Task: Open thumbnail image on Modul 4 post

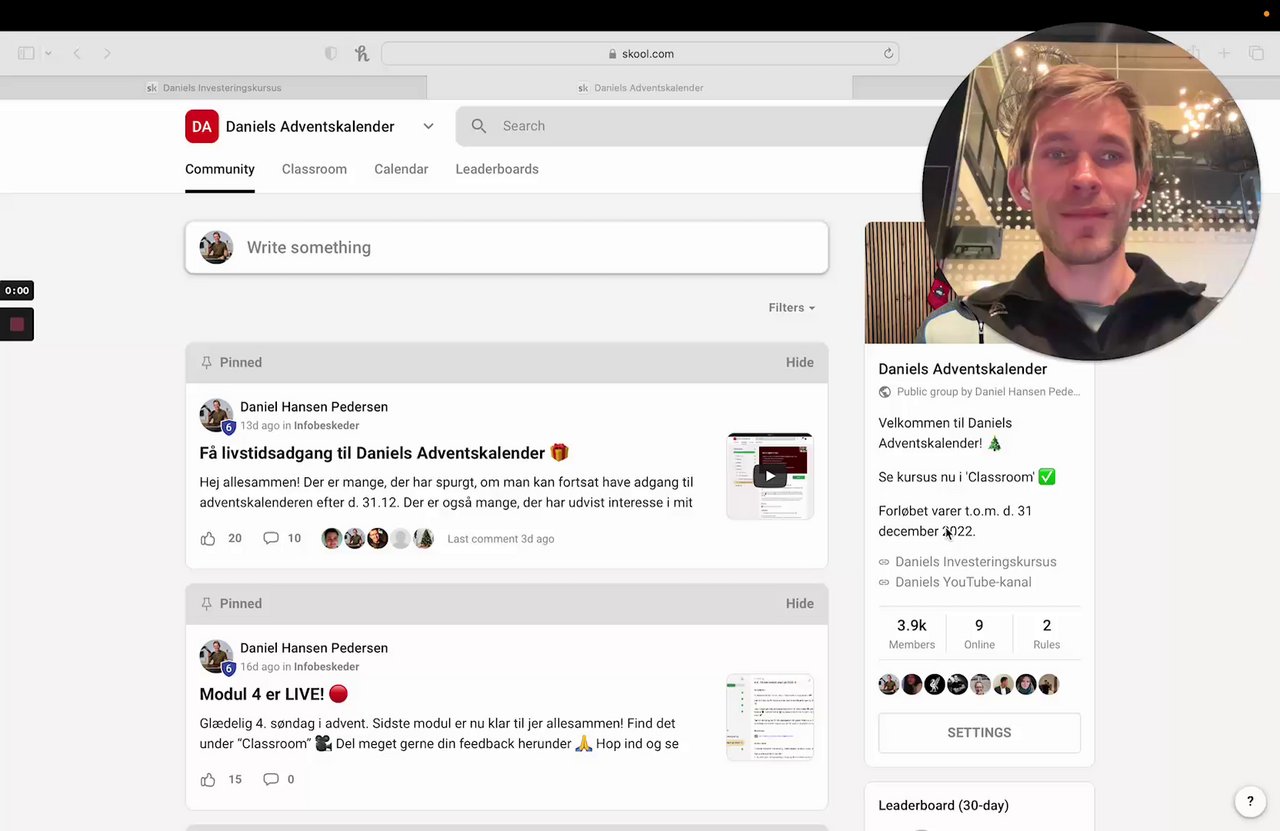Action: 770,717
